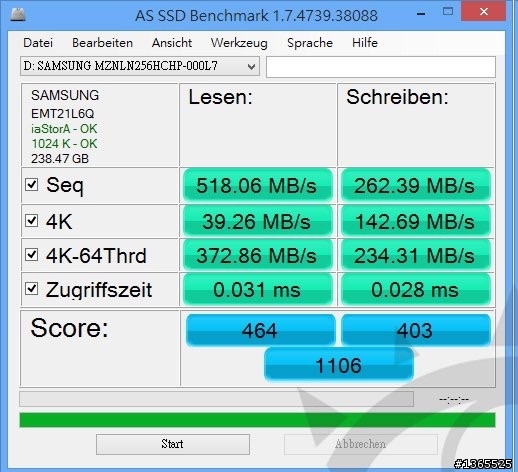
Task: Open the Datei menu
Action: point(38,43)
